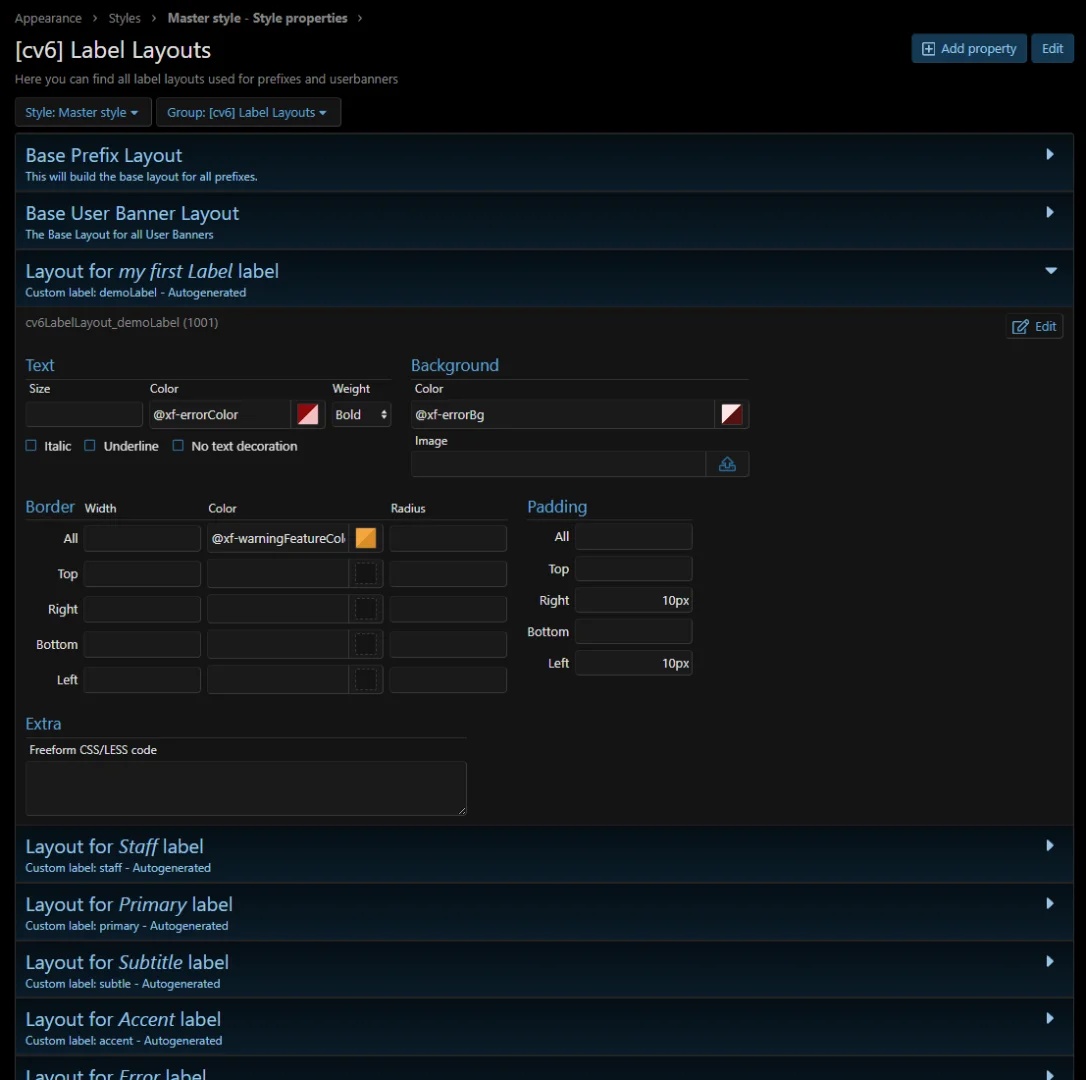Screen dimensions: 1086x1080
Task: Expand the Layout for Staff label section
Action: click(x=1049, y=846)
